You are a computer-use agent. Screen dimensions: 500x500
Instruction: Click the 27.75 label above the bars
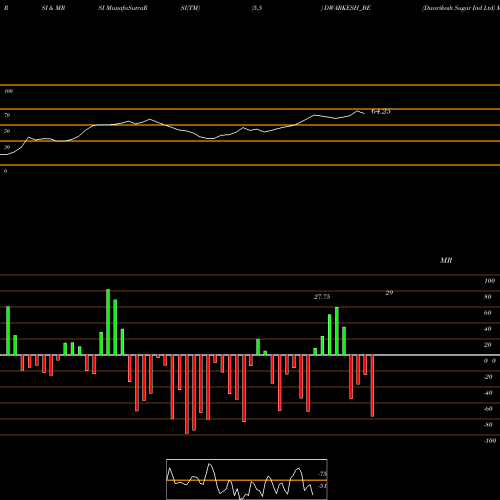click(x=322, y=297)
